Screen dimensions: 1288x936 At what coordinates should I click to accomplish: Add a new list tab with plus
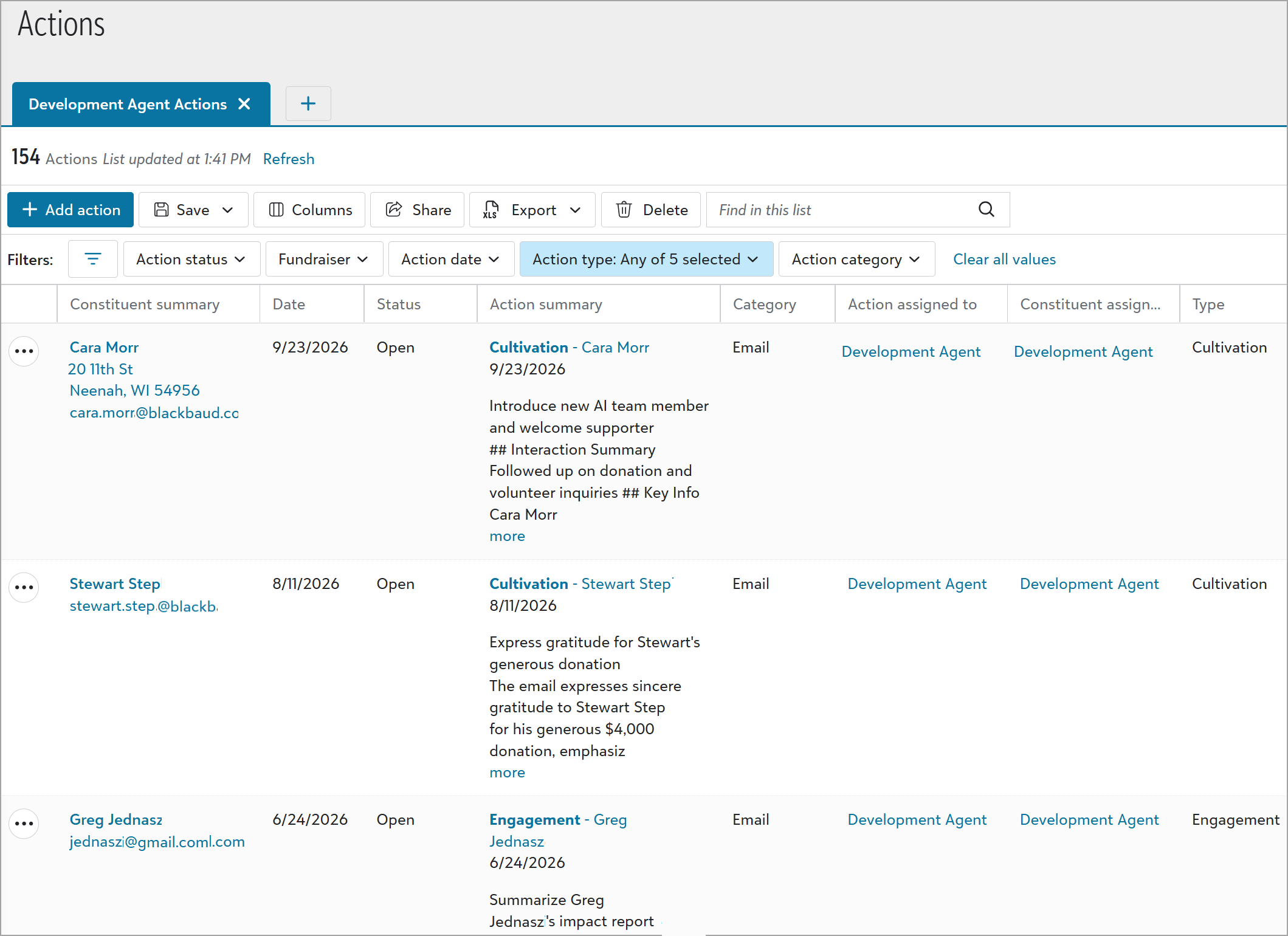308,103
